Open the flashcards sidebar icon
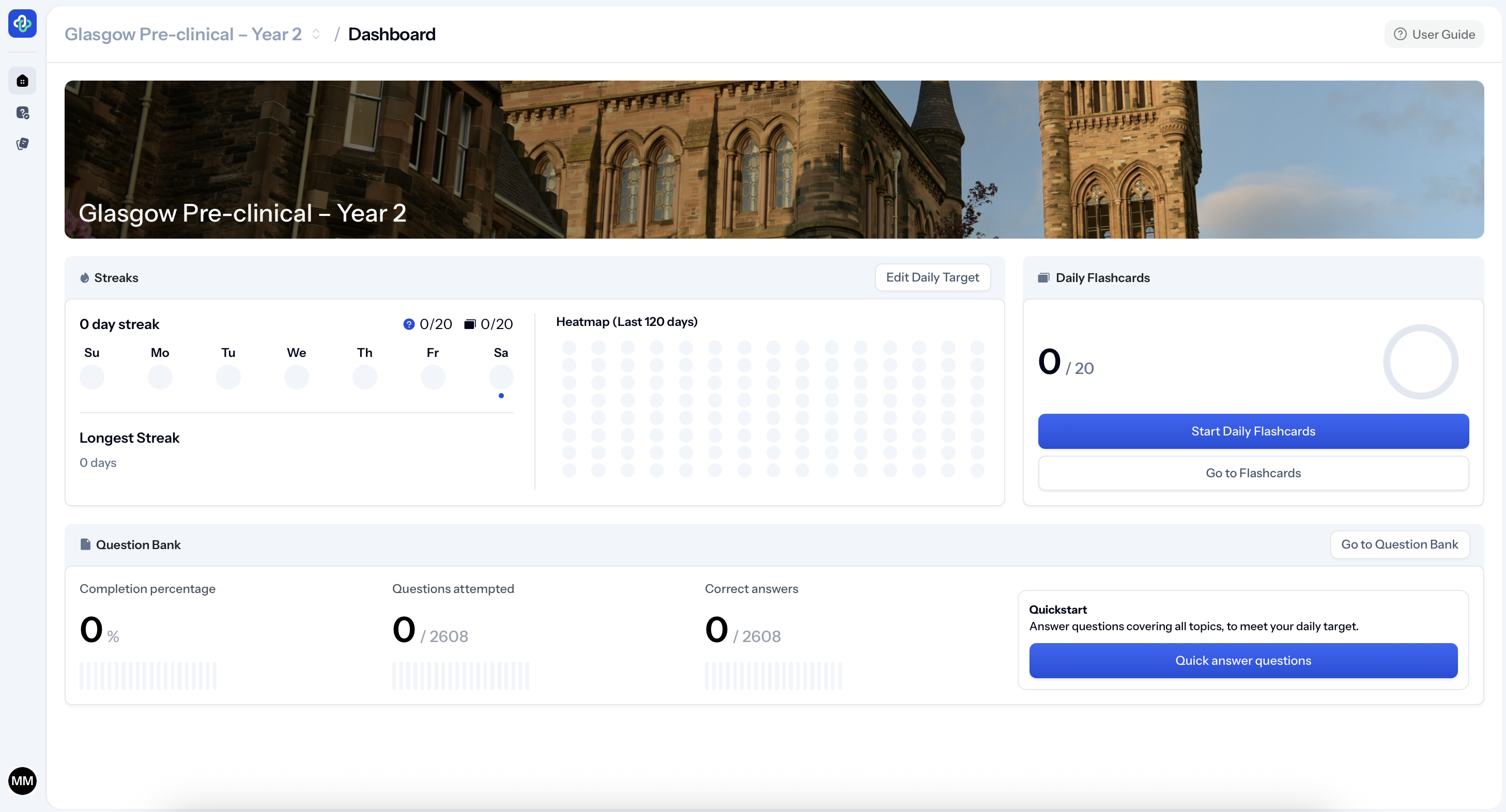Screen dimensions: 1506x812 pos(22,144)
